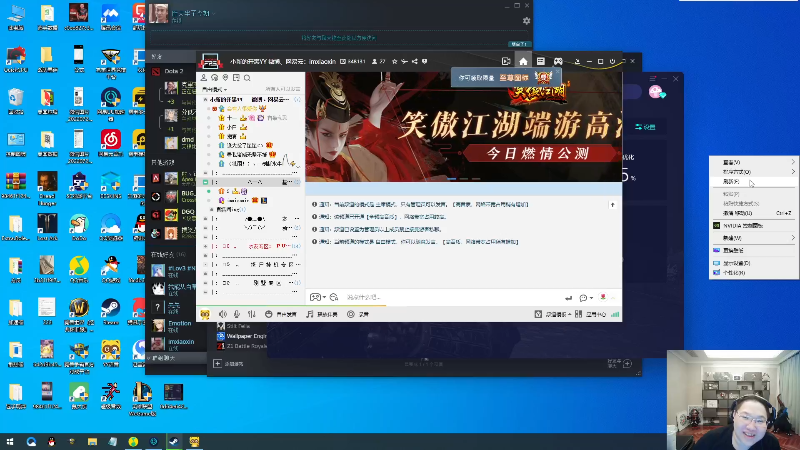Open the Windows Start menu
Screen dimensions: 800x450
click(x=10, y=441)
